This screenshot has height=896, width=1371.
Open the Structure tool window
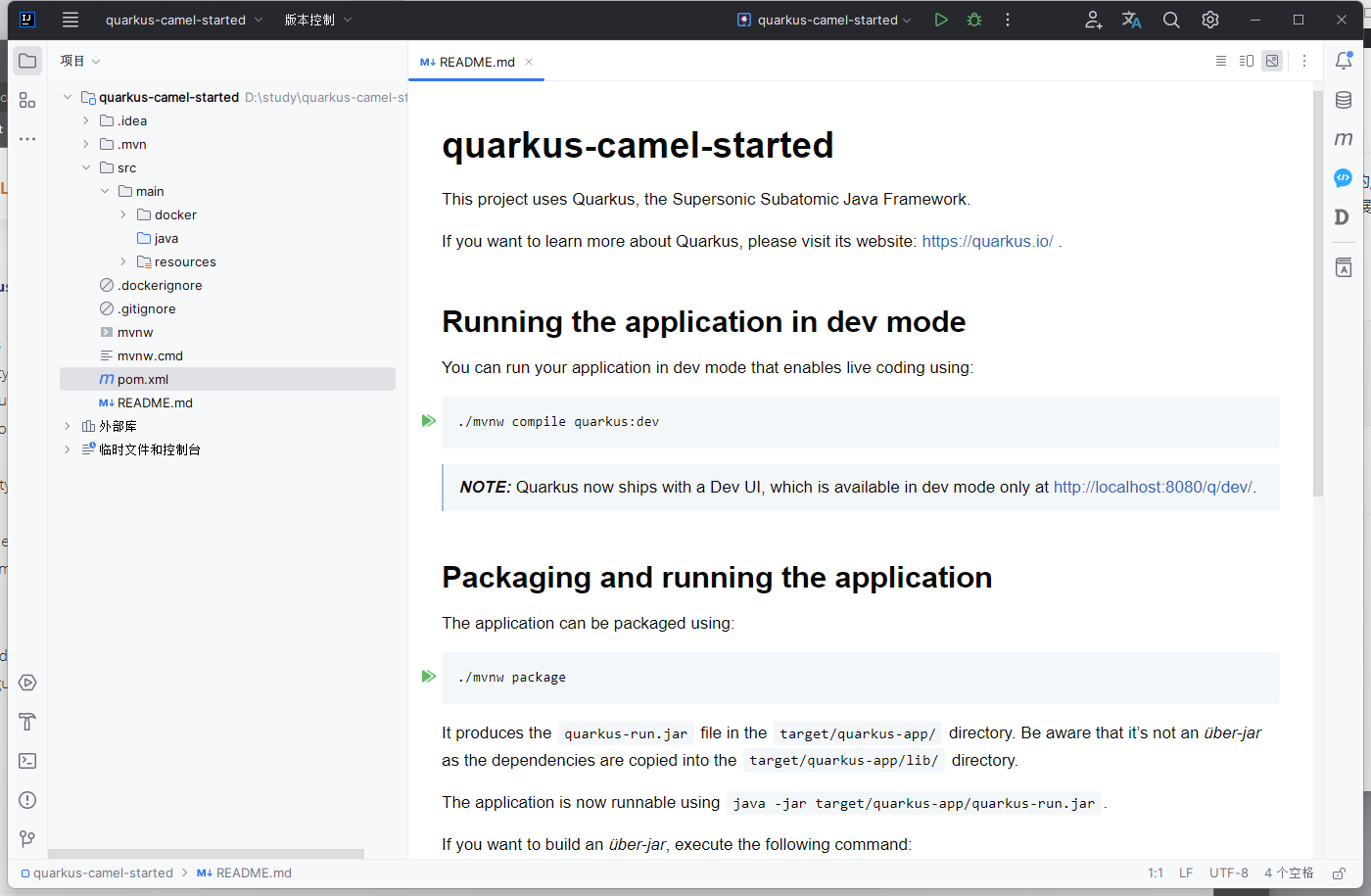pos(27,101)
